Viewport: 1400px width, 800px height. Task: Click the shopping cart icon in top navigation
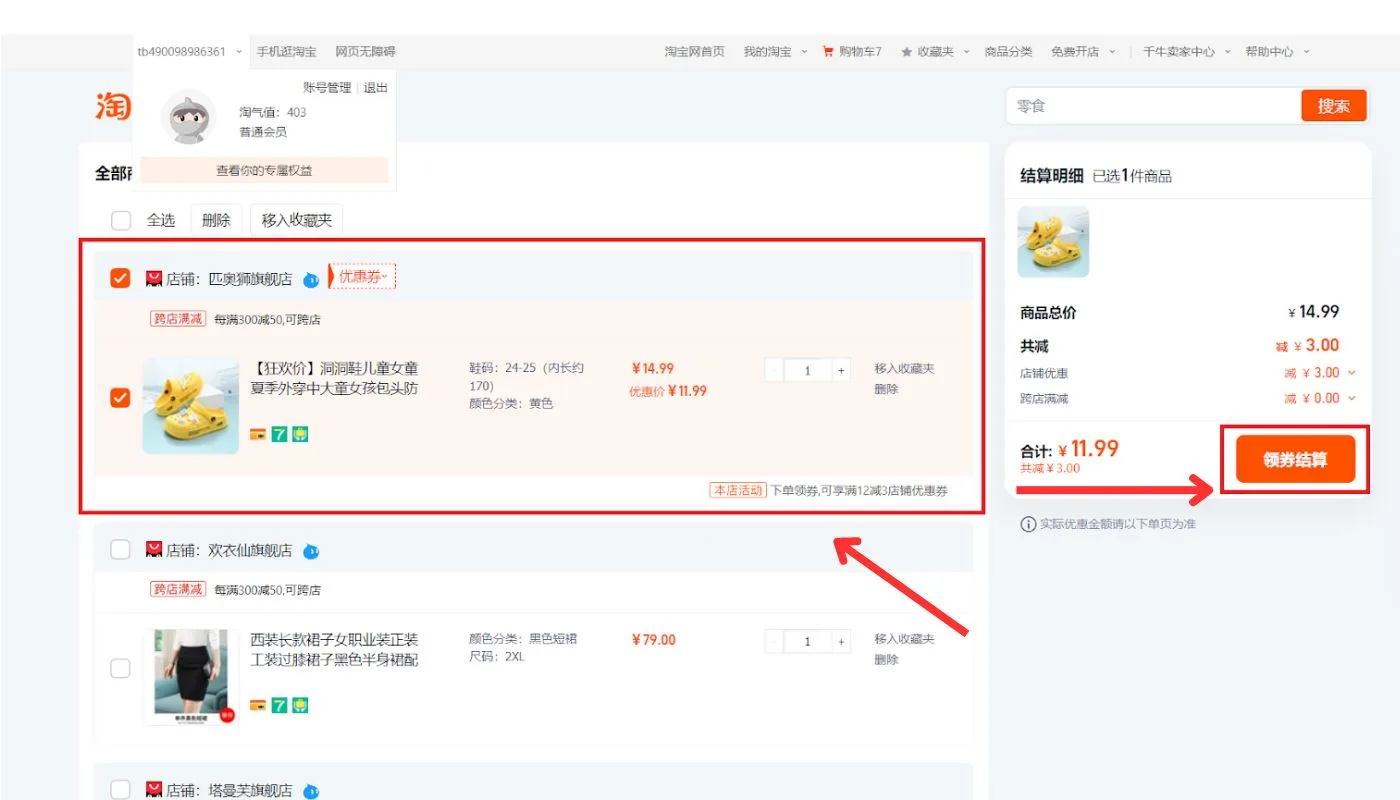pyautogui.click(x=828, y=51)
